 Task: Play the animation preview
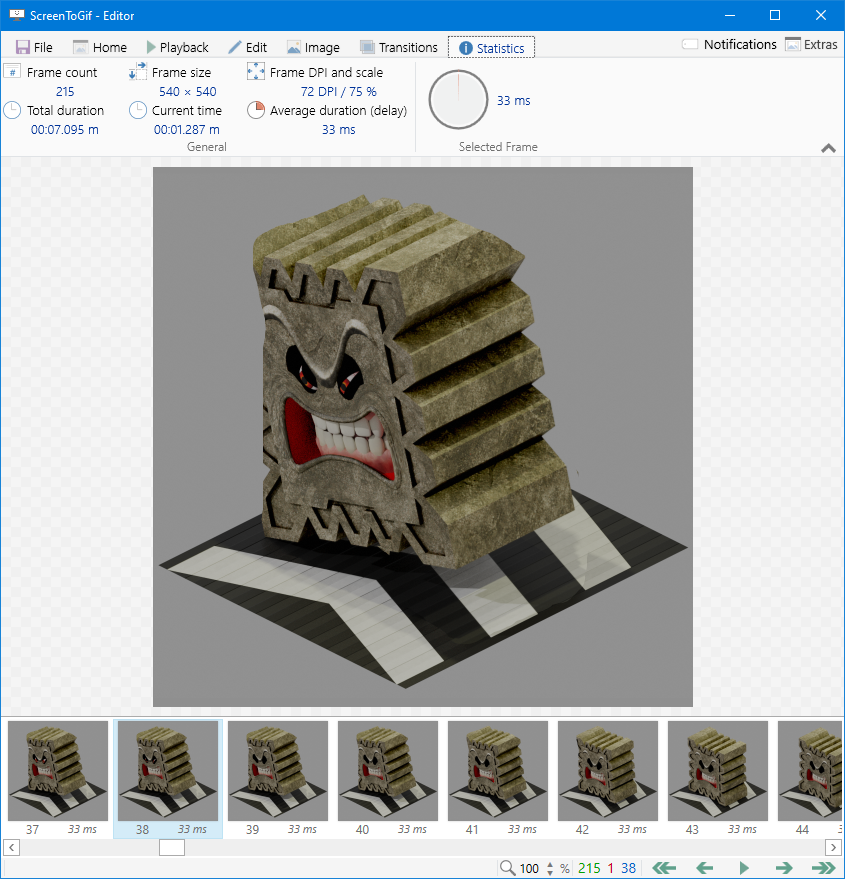pyautogui.click(x=744, y=868)
